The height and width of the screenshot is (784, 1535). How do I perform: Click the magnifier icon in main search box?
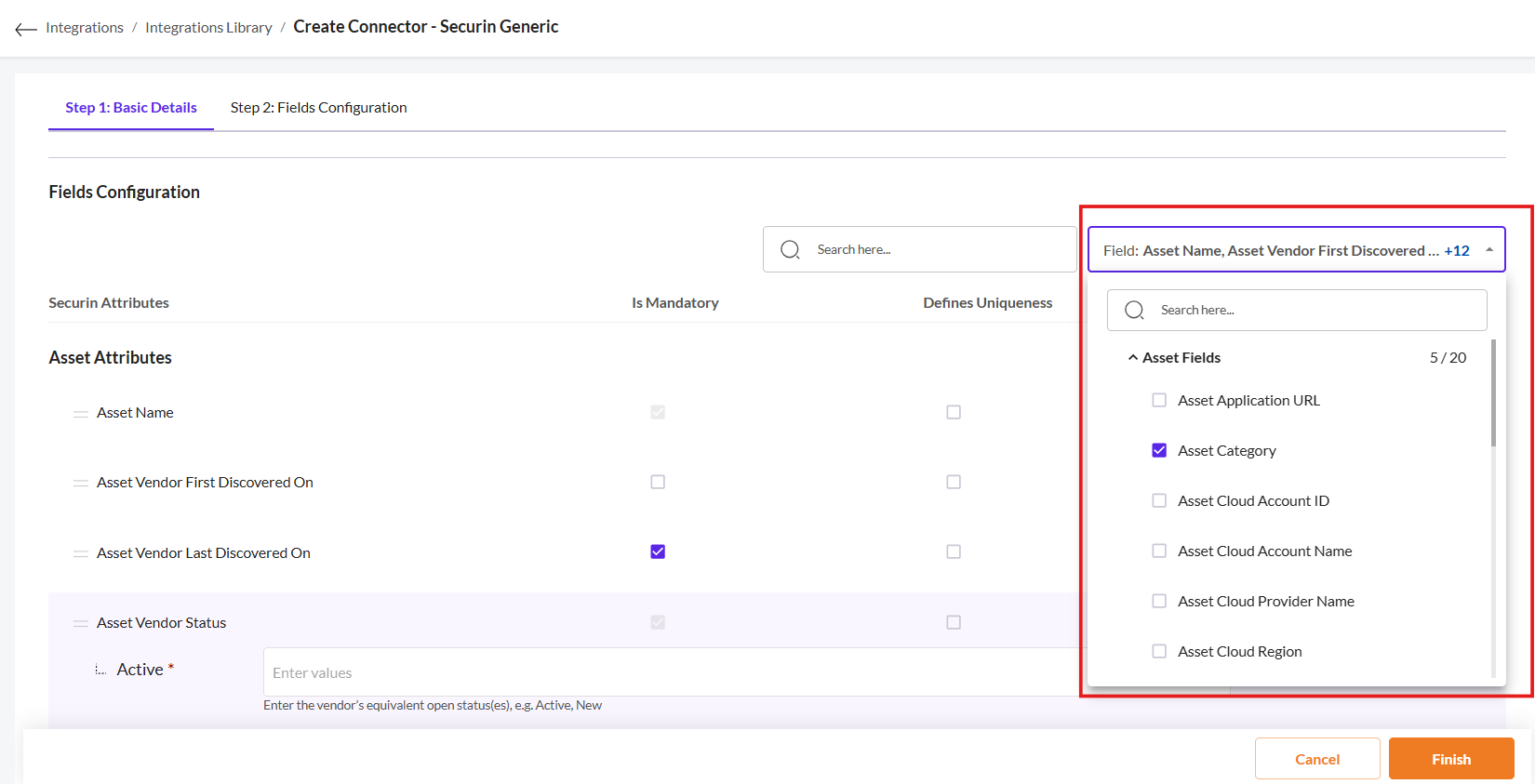coord(790,249)
